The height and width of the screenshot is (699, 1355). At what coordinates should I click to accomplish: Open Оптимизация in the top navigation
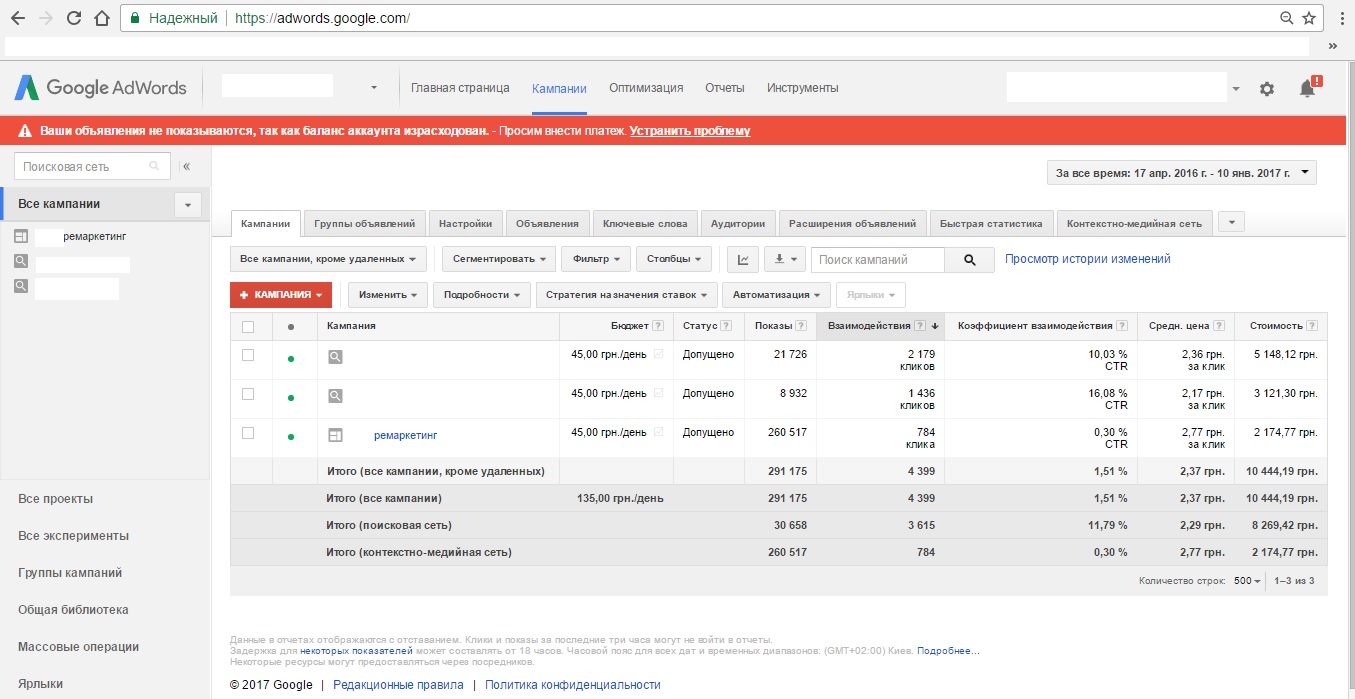646,88
